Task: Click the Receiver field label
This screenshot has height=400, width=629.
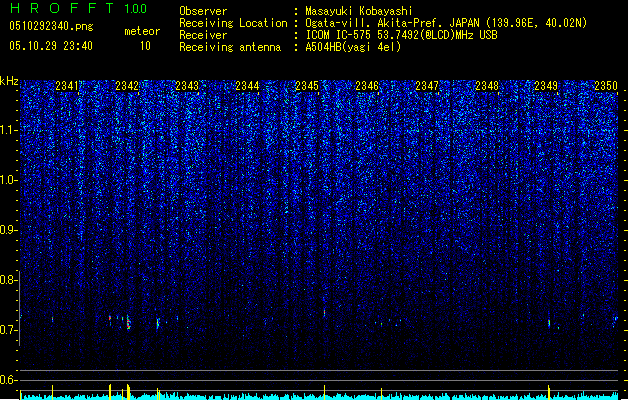Action: 203,35
